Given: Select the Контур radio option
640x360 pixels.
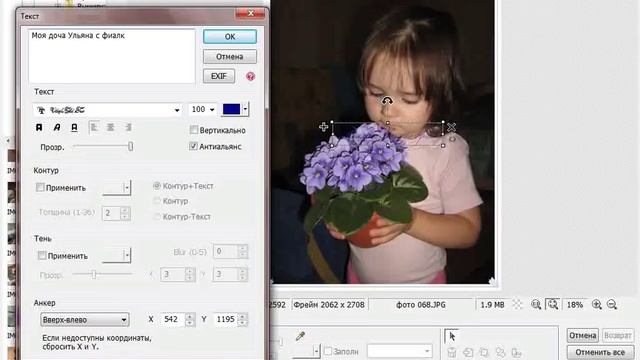Looking at the screenshot, I should [x=157, y=201].
